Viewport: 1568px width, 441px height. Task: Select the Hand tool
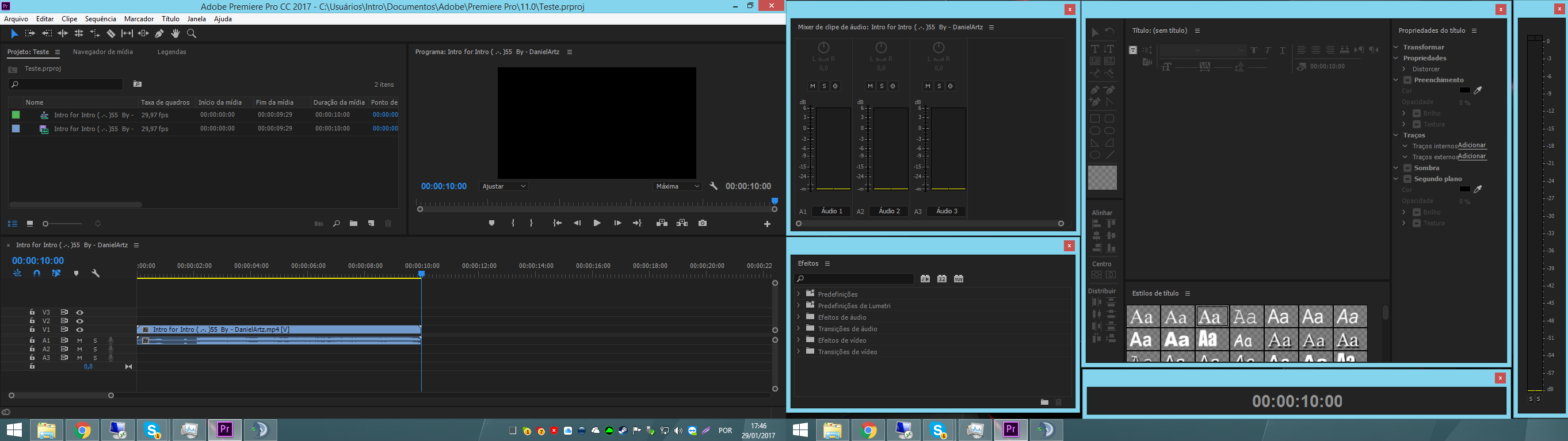coord(176,34)
